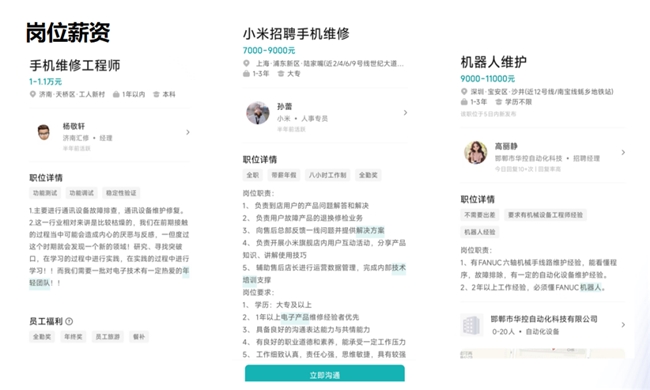
Task: Click the 学历：大专及以上 requirement line
Action: [x=277, y=305]
